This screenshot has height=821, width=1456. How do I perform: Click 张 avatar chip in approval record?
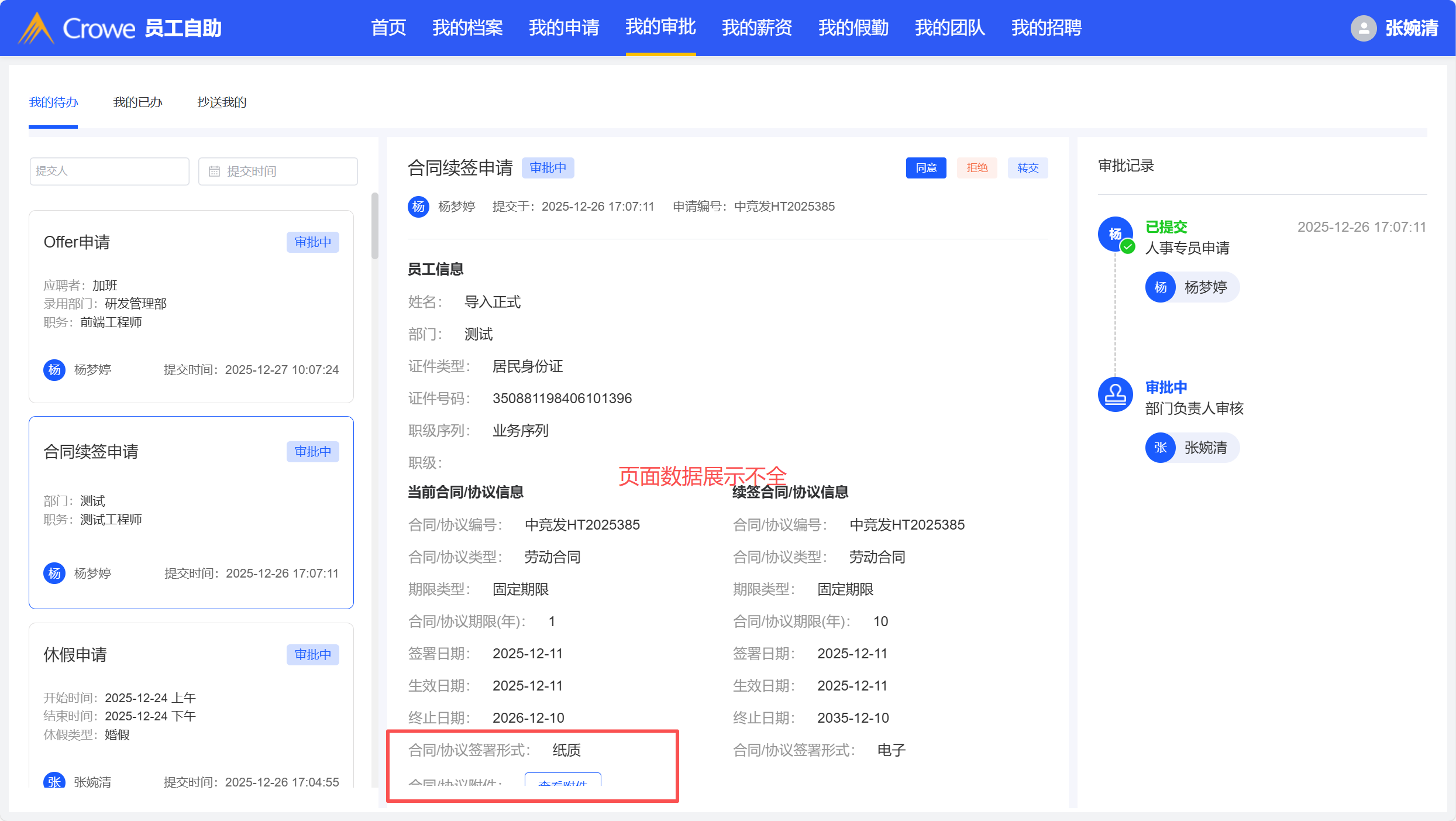pos(1161,448)
